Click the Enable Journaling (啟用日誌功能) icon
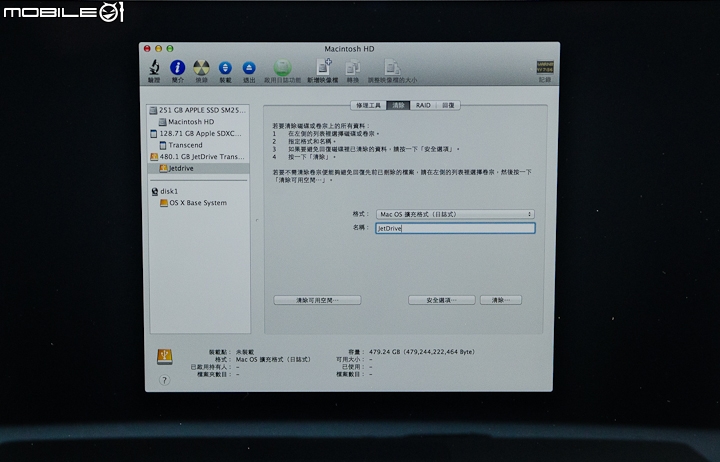The width and height of the screenshot is (720, 462). coord(282,68)
